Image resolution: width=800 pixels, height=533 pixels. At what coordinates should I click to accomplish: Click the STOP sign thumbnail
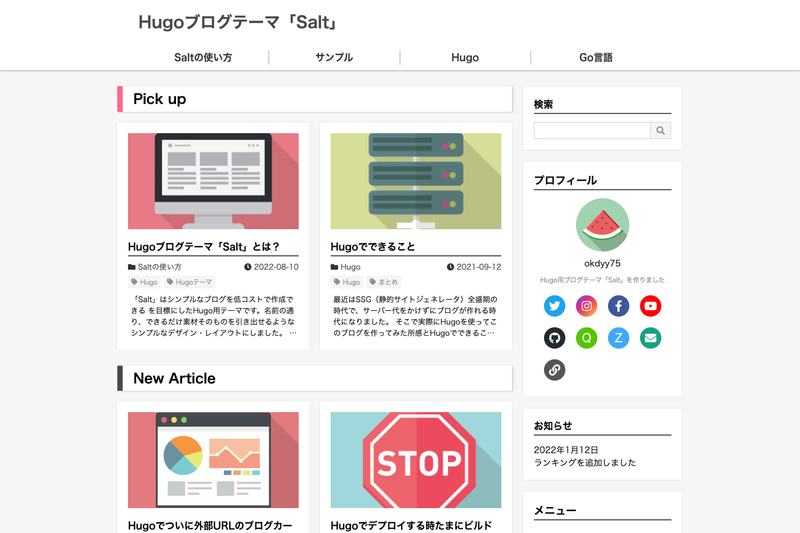(x=416, y=460)
